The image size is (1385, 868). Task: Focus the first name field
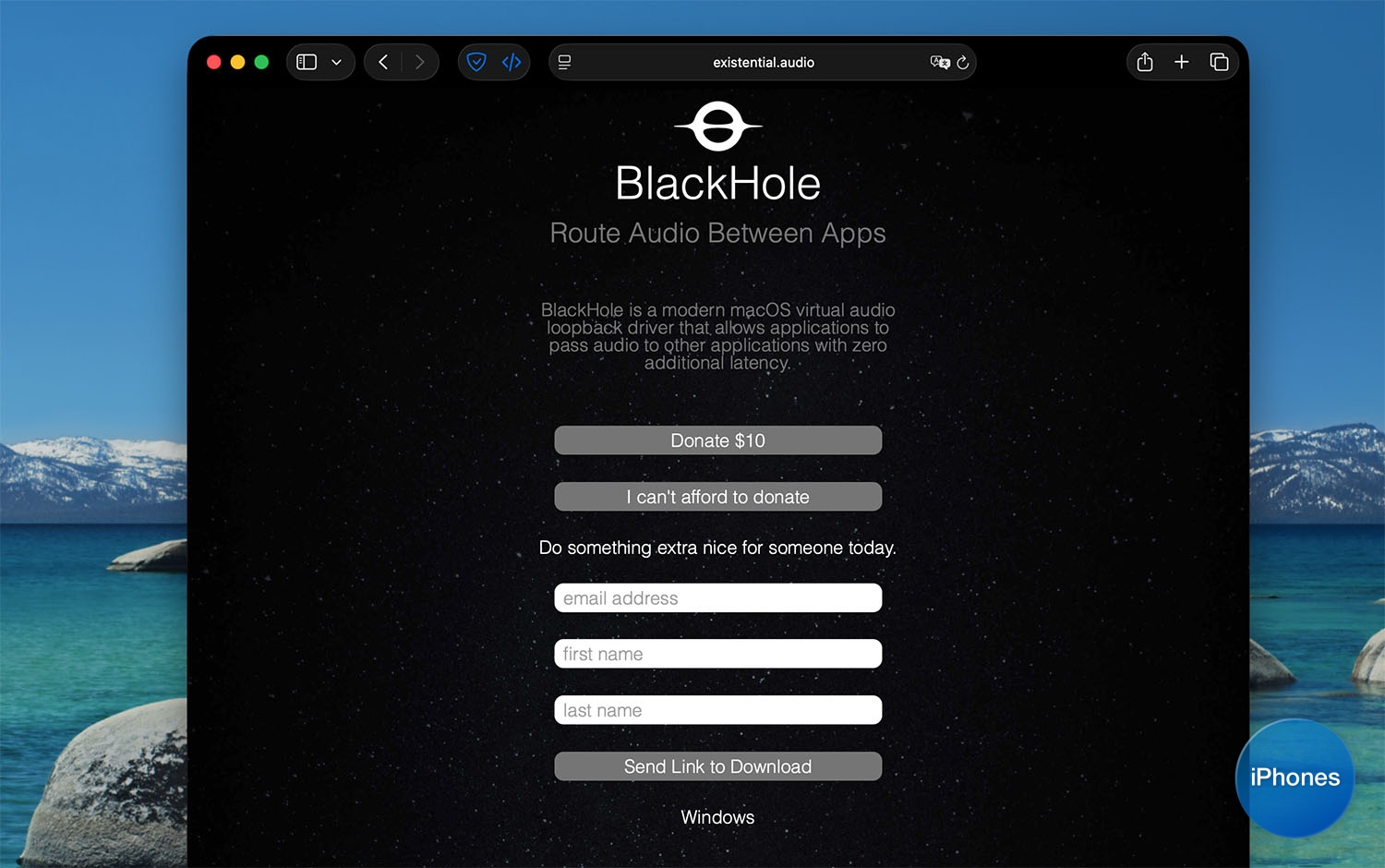(718, 654)
